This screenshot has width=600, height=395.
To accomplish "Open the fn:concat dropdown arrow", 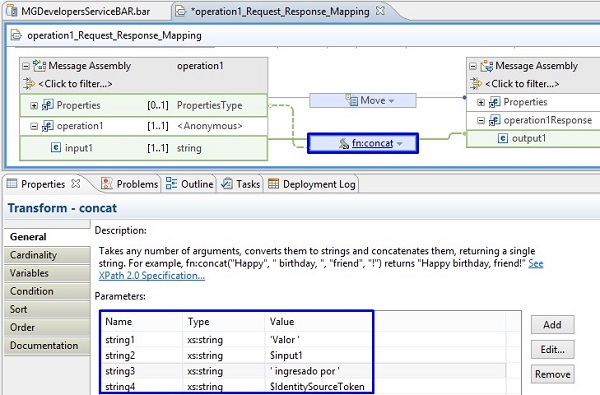I will tap(399, 144).
